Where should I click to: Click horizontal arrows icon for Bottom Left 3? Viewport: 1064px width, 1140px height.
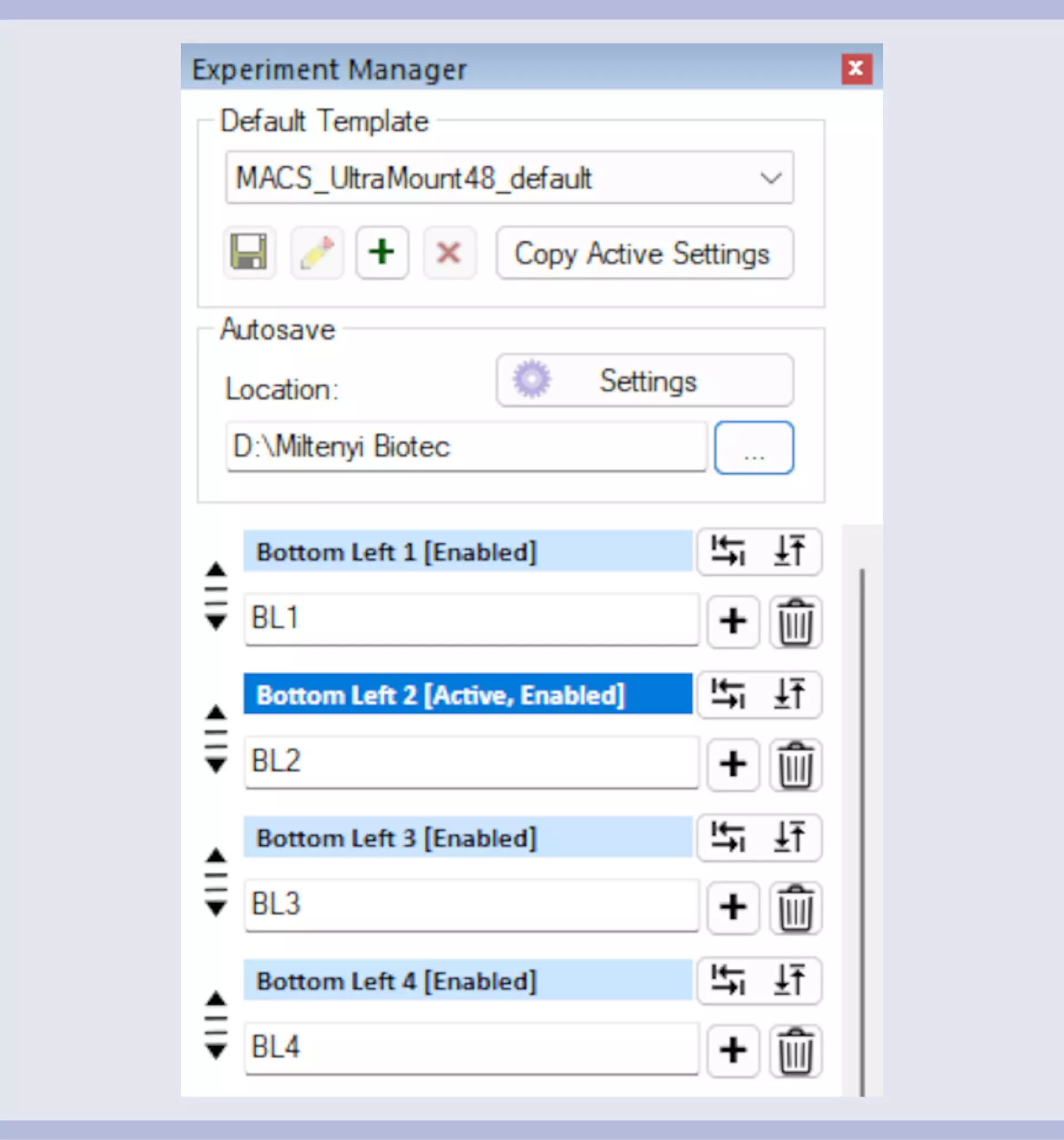[x=728, y=837]
